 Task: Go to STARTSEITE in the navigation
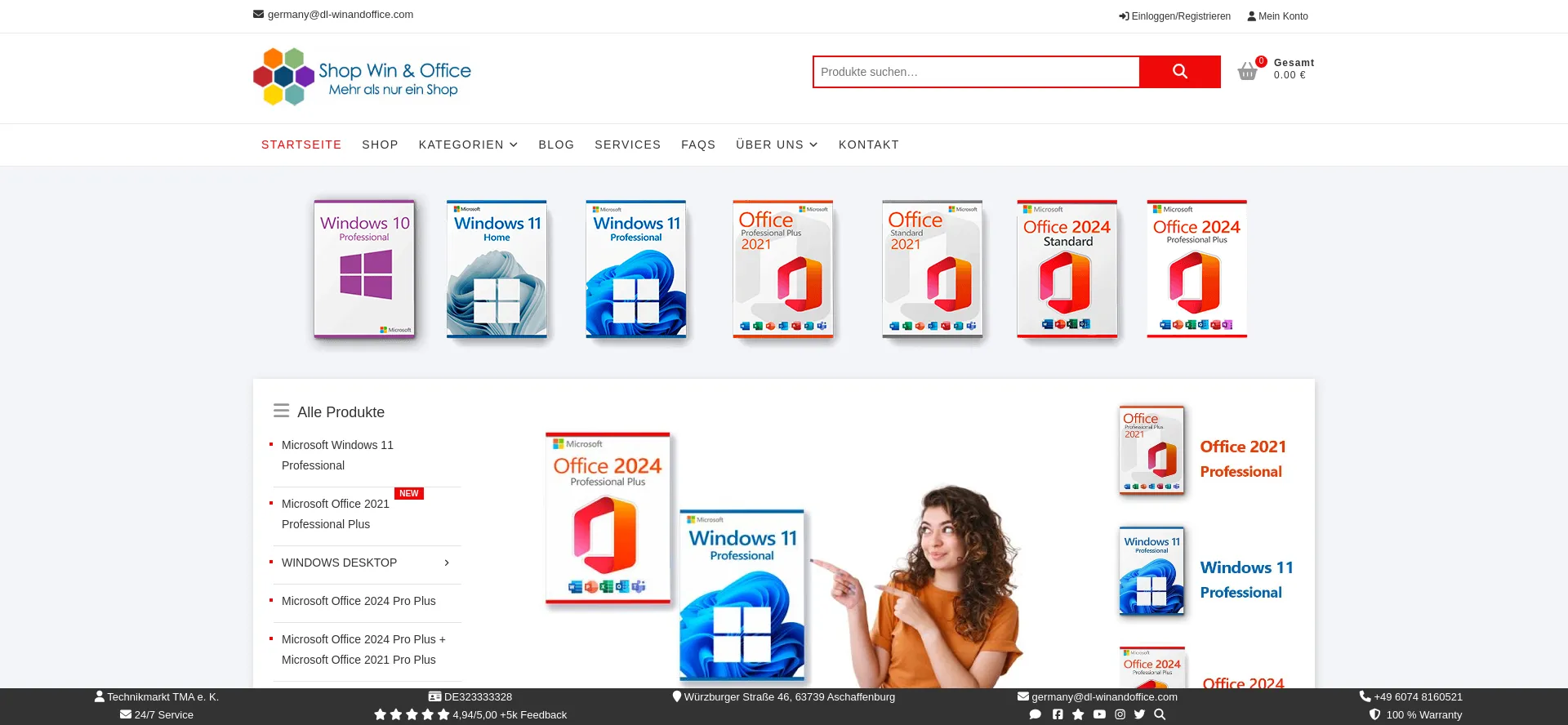(x=301, y=145)
